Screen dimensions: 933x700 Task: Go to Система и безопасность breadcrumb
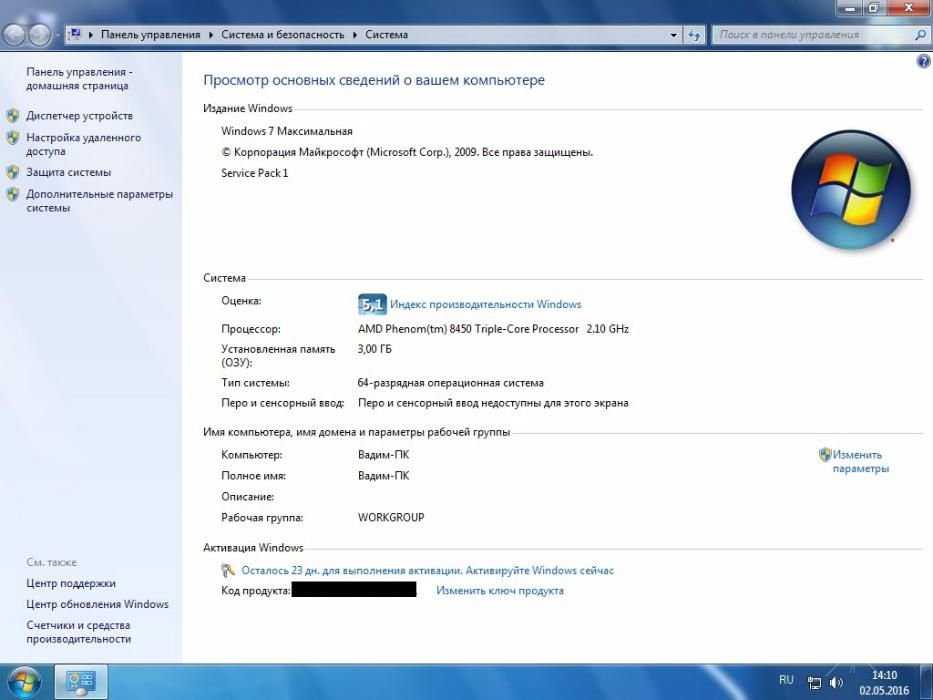(283, 35)
